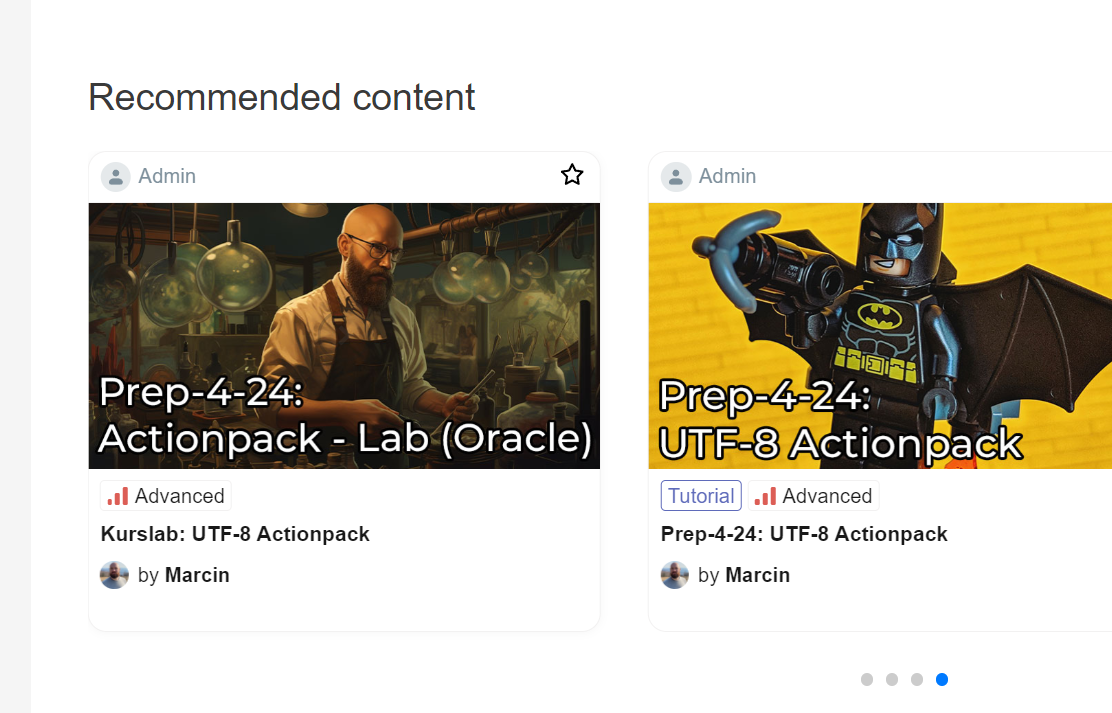Click the Oracle lab thumbnail image
The width and height of the screenshot is (1112, 713).
tap(344, 335)
